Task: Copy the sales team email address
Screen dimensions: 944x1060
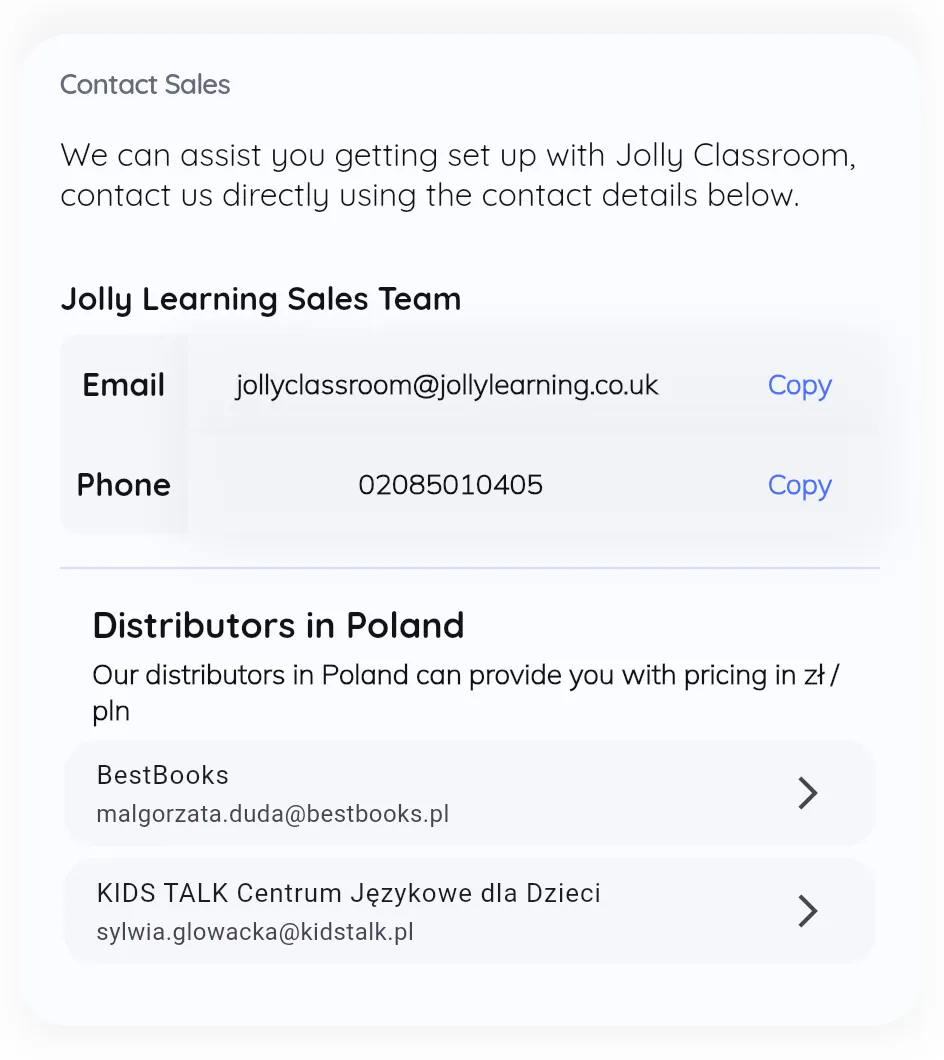Action: (799, 385)
